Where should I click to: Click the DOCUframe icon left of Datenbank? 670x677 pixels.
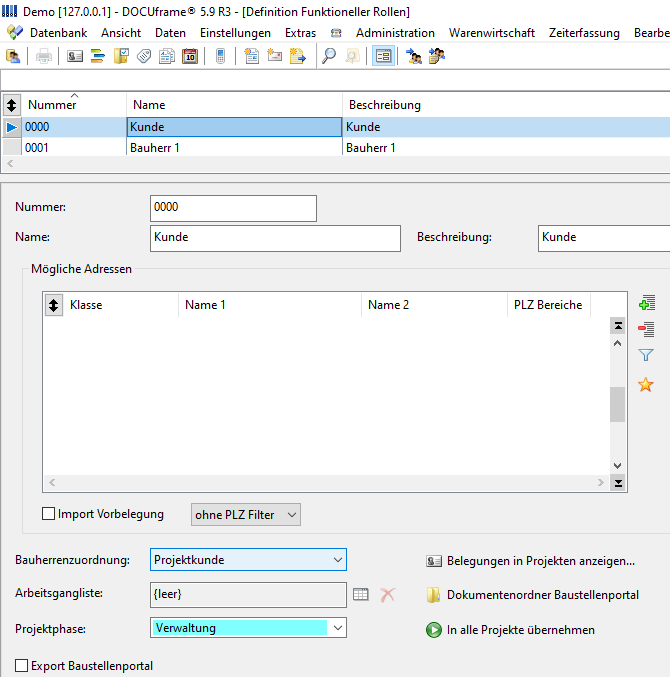click(x=15, y=32)
